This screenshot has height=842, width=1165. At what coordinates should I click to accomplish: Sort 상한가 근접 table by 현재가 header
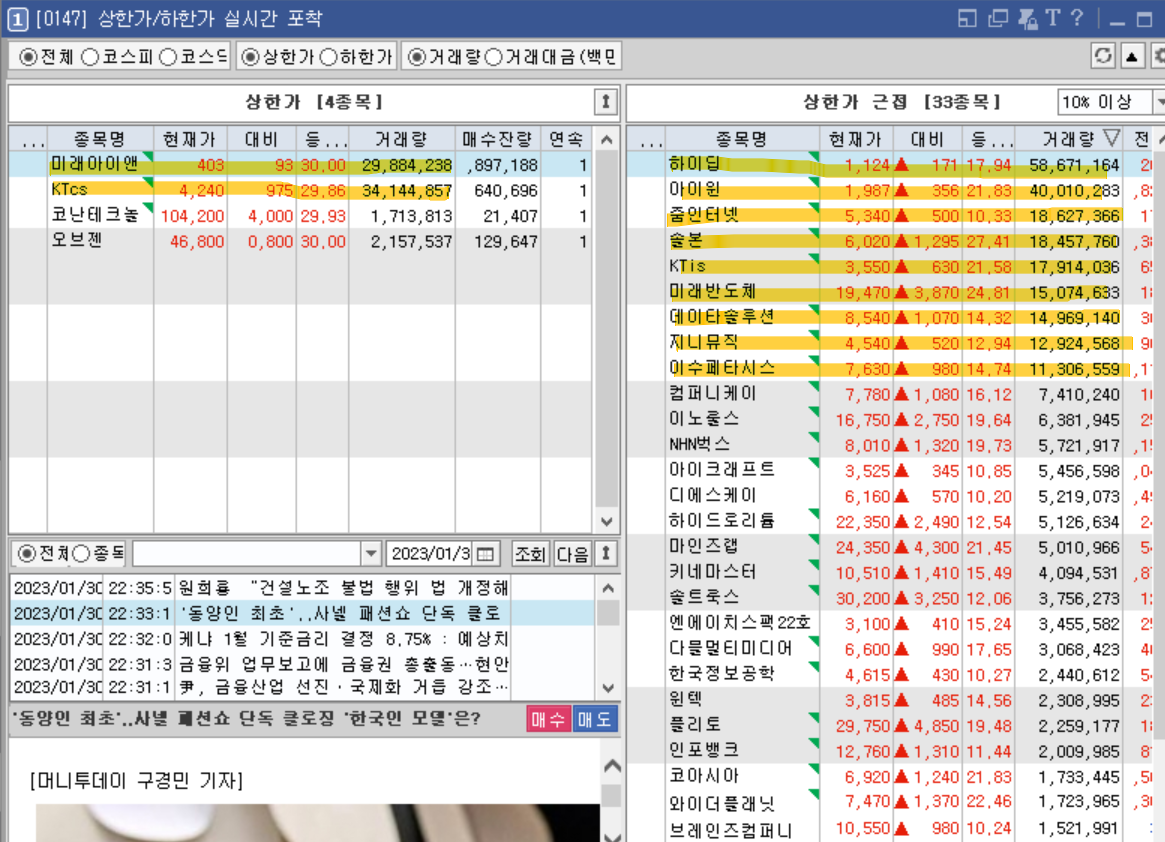pos(855,139)
